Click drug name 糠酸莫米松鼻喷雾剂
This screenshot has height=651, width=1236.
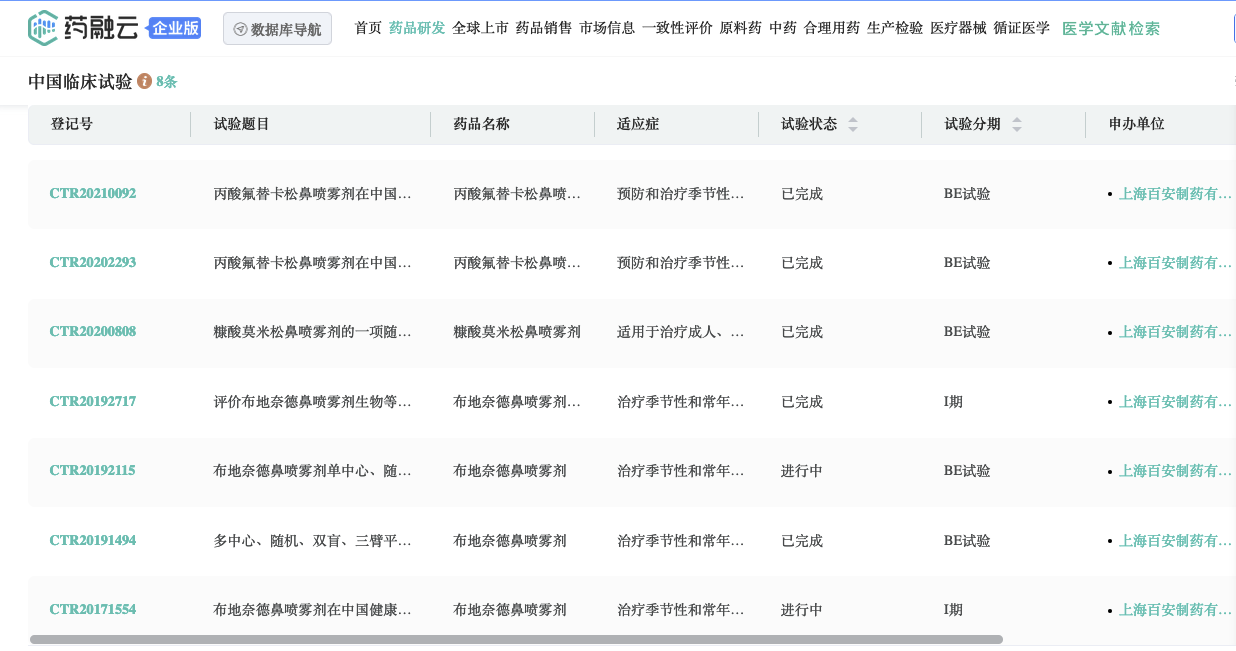click(x=517, y=332)
